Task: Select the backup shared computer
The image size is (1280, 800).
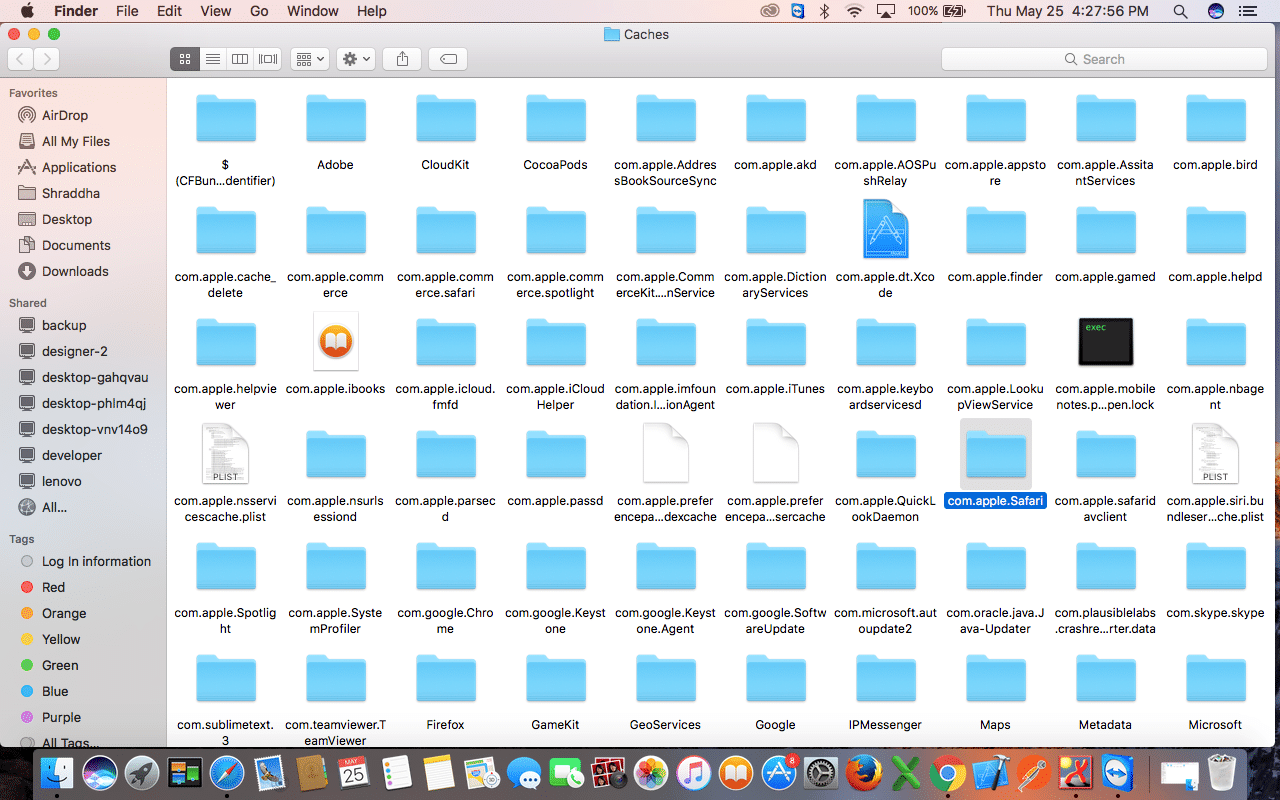Action: pyautogui.click(x=64, y=325)
